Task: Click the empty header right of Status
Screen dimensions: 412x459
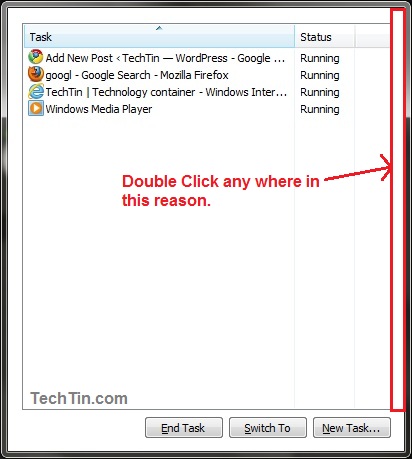Action: [372, 37]
